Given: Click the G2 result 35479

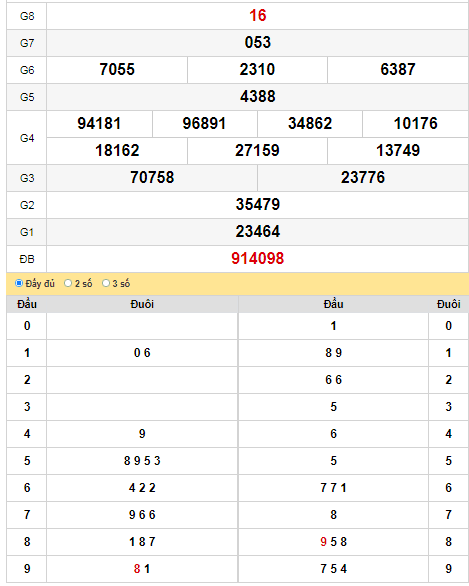Looking at the screenshot, I should pos(257,204).
